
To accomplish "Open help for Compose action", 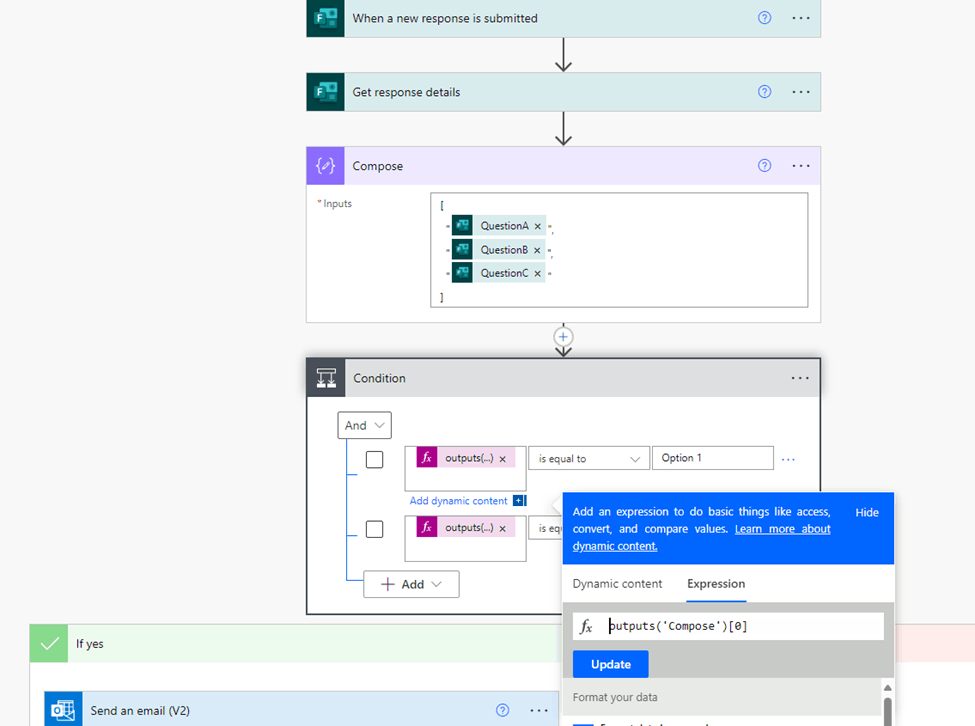I will (764, 165).
